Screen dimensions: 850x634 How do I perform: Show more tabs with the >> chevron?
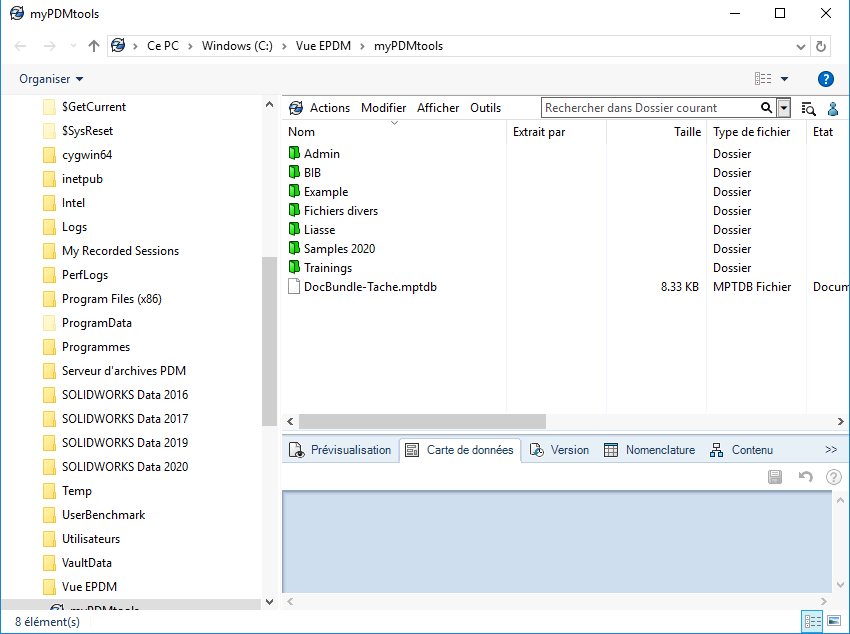click(831, 450)
